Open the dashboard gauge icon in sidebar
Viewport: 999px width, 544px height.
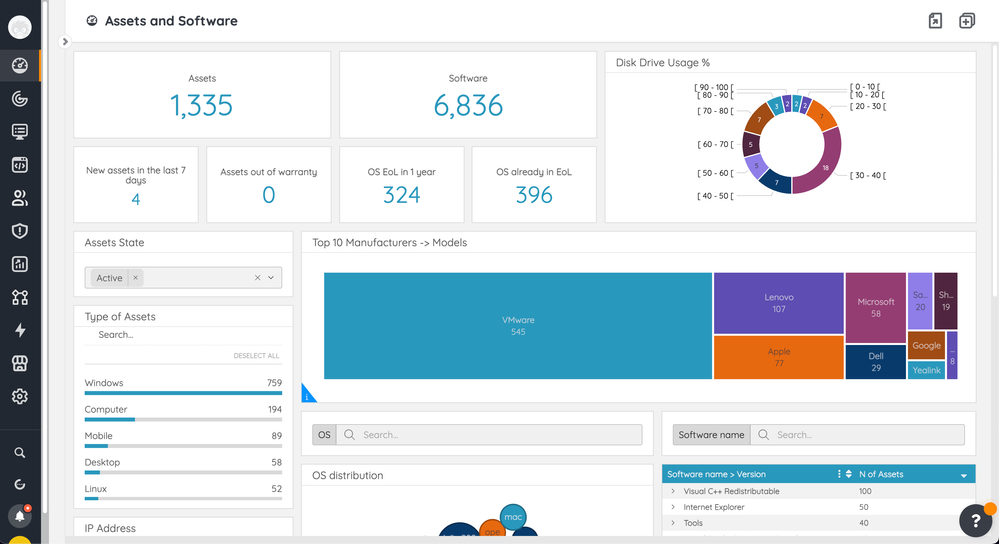[x=19, y=66]
